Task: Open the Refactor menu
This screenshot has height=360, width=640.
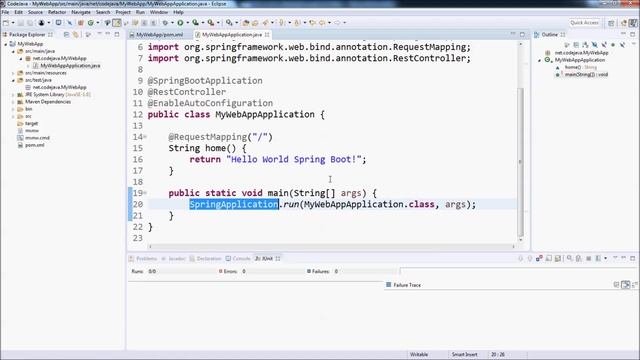Action: pyautogui.click(x=57, y=12)
